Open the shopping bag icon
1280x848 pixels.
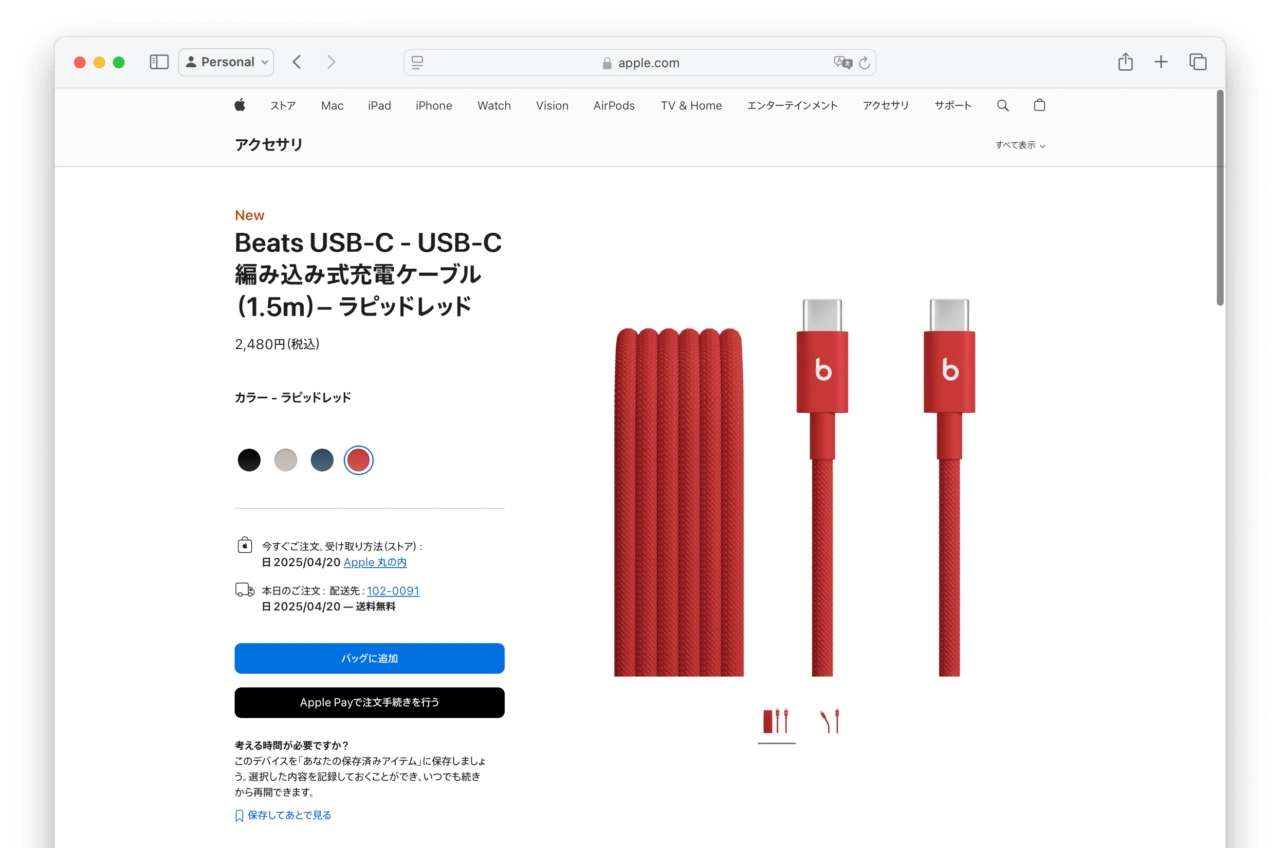tap(1039, 105)
